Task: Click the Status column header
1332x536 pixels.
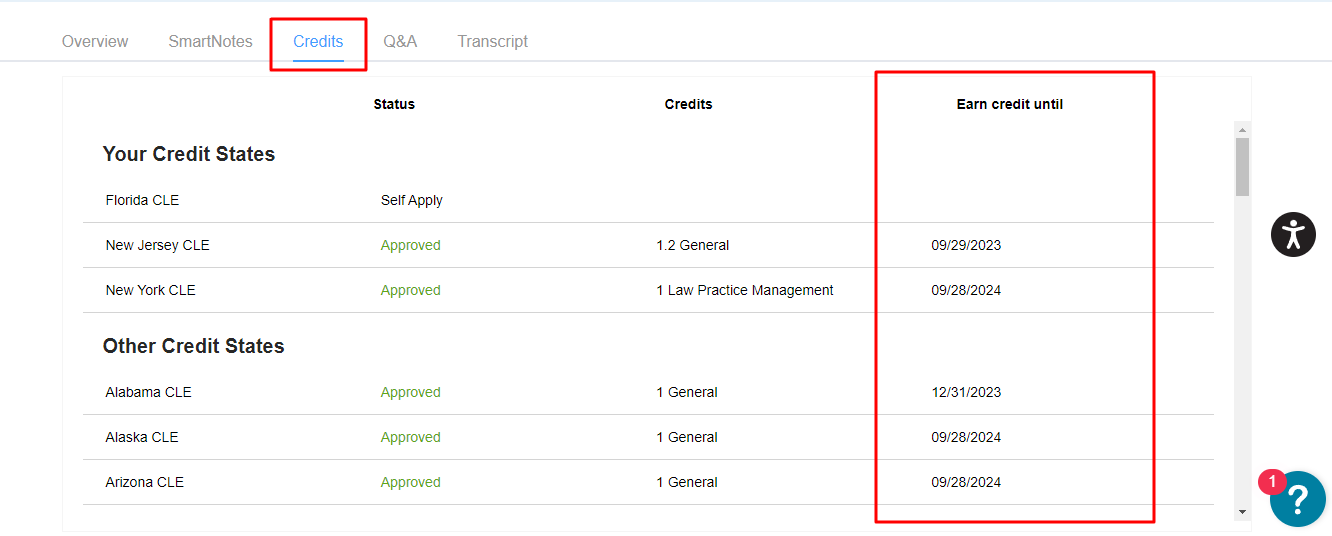Action: 394,104
